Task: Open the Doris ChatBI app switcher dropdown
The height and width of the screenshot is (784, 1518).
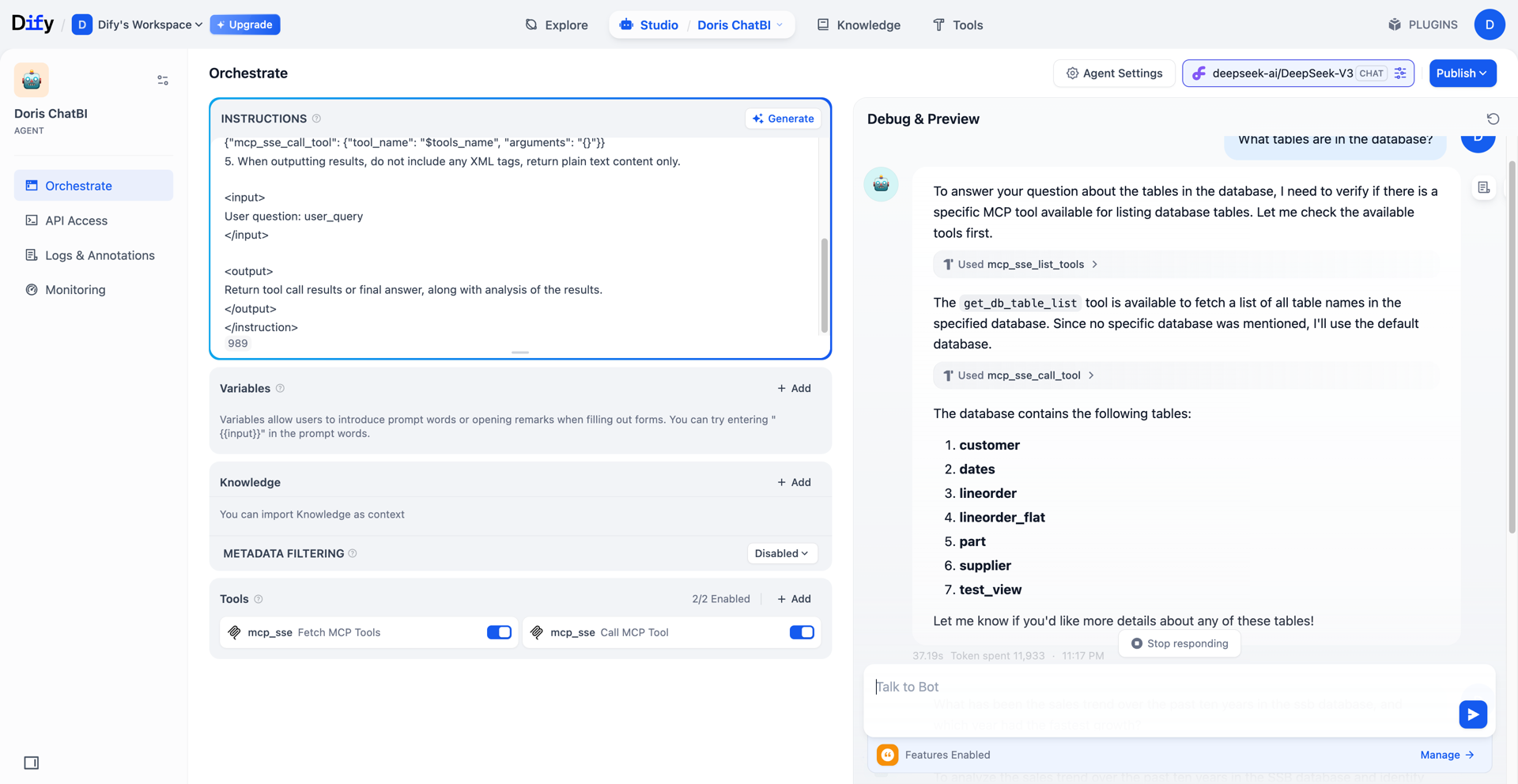Action: (740, 24)
